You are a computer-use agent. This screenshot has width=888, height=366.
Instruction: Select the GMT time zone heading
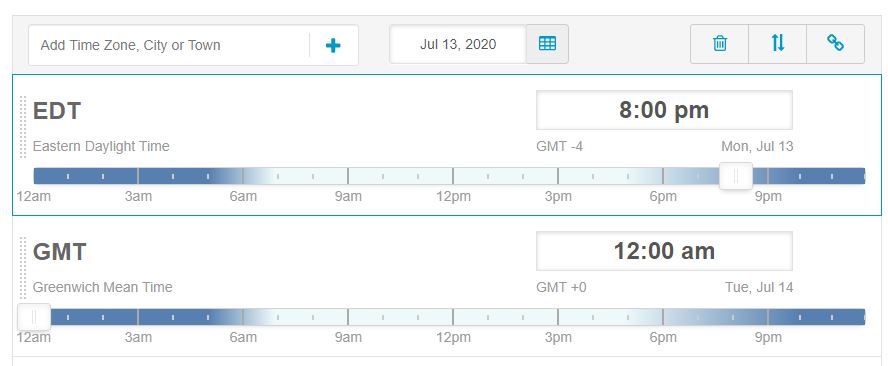59,252
